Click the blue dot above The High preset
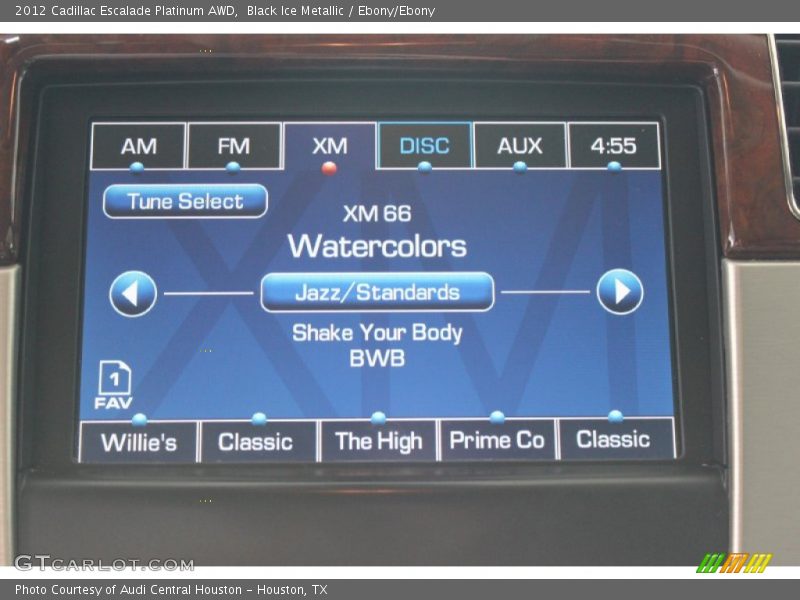800x600 pixels. [378, 416]
